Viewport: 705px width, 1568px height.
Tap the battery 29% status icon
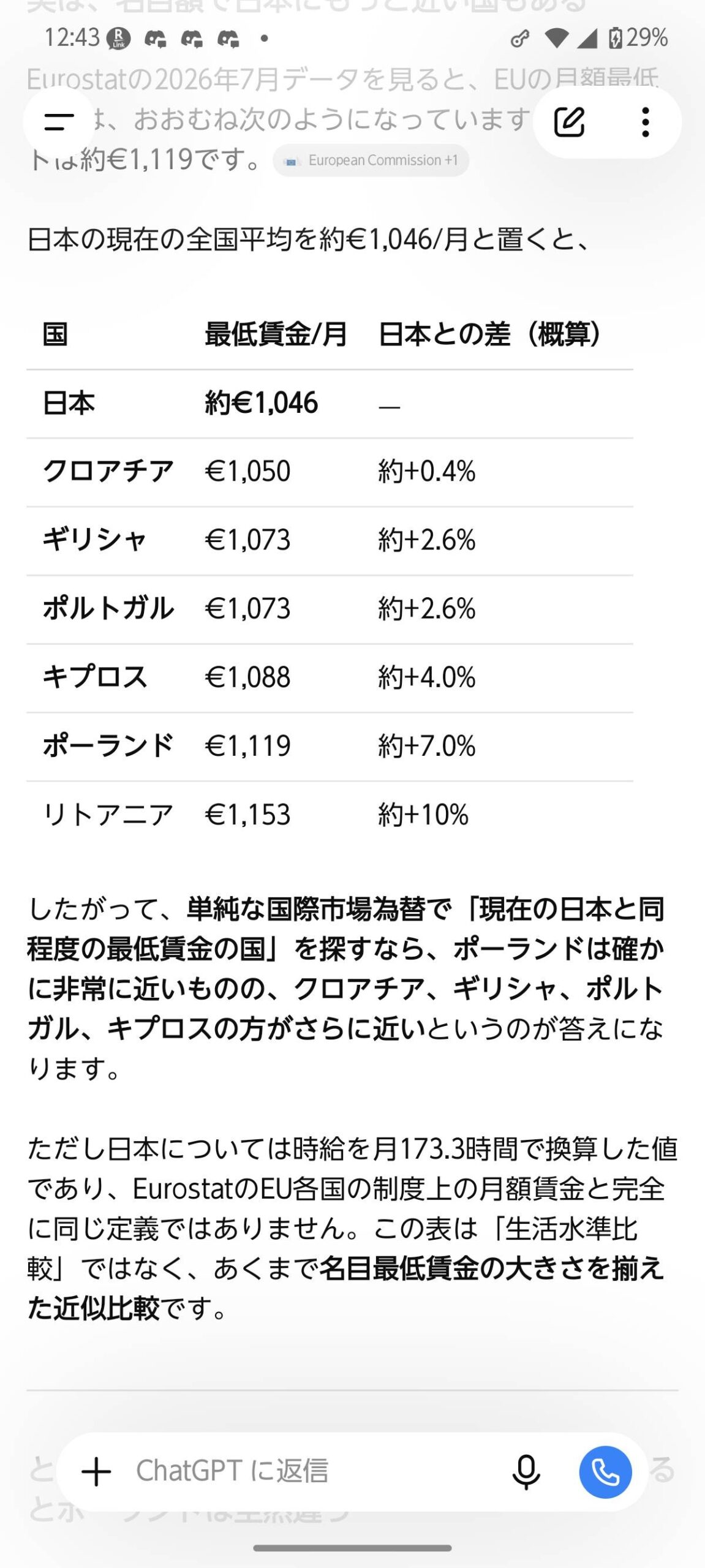(638, 38)
